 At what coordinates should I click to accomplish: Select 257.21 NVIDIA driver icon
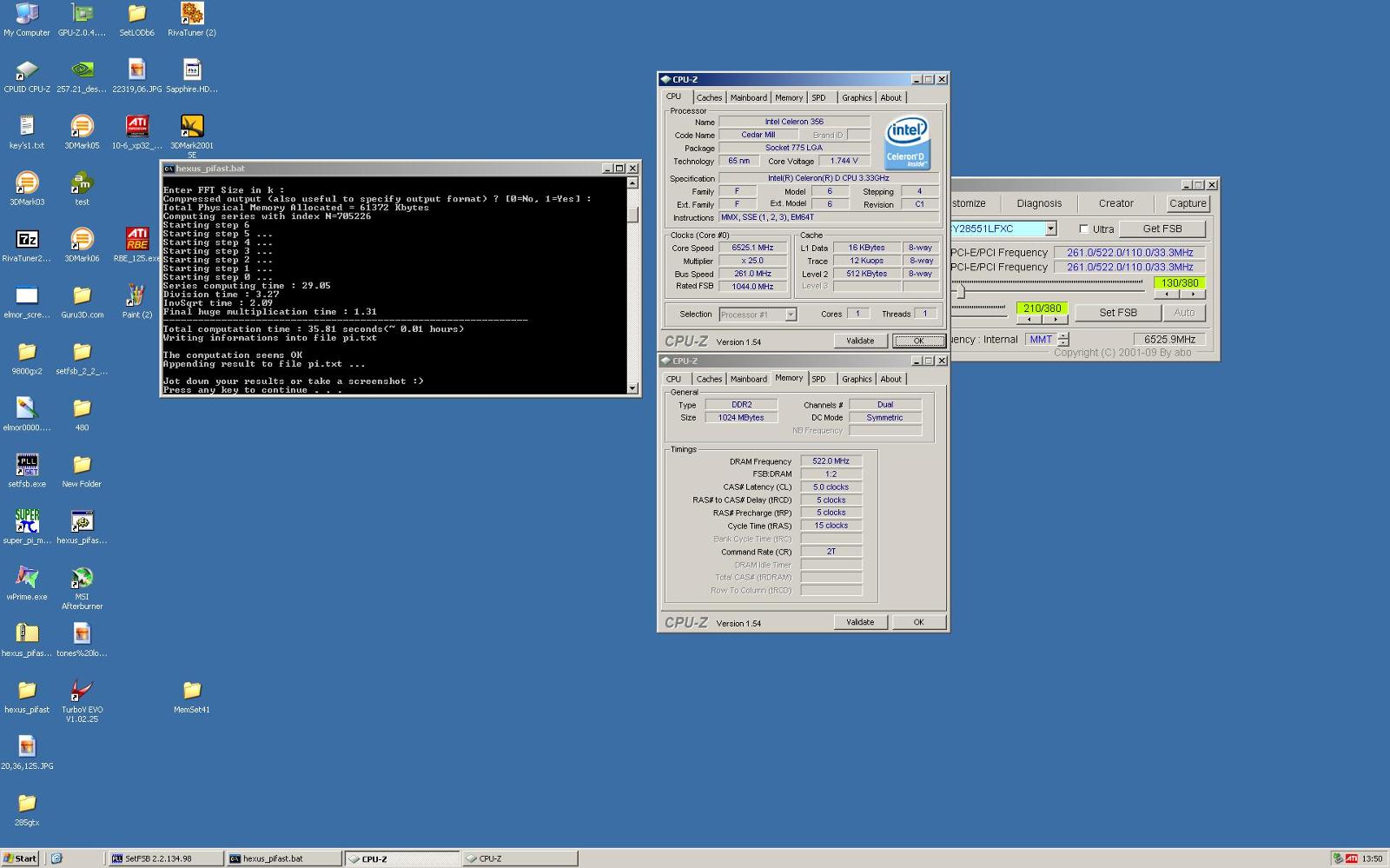tap(82, 76)
